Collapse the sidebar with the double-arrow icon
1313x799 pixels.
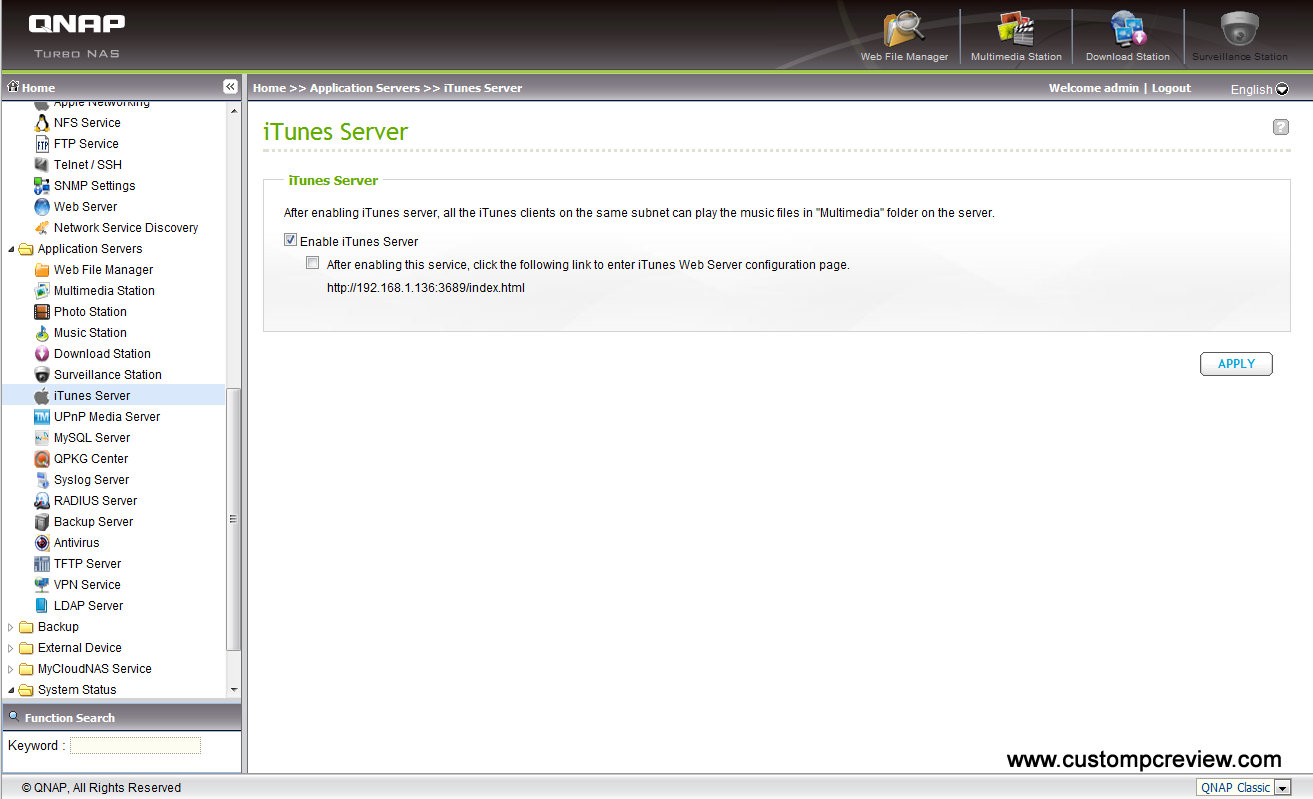click(230, 87)
